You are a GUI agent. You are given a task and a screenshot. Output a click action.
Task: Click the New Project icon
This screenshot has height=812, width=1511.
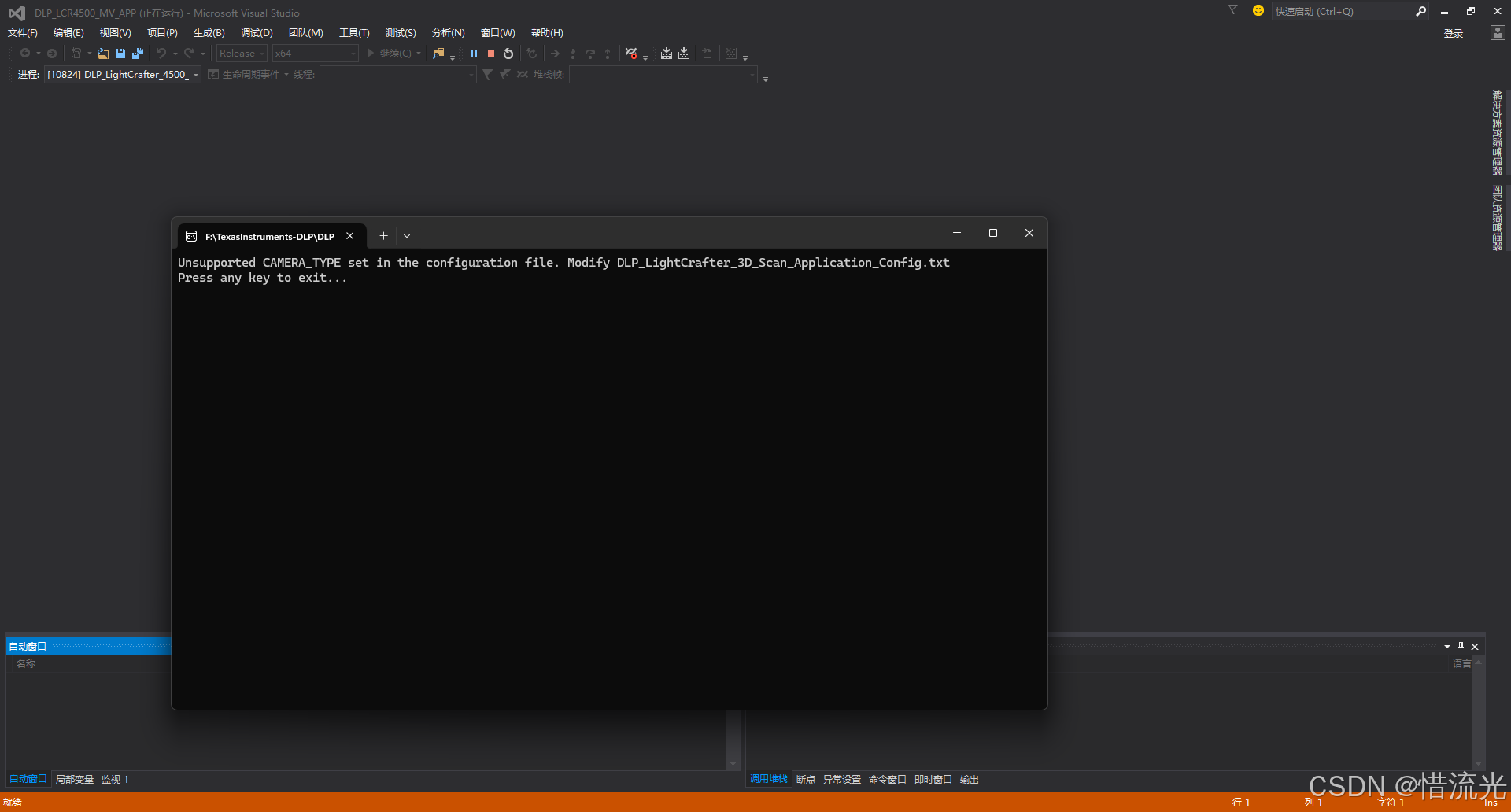point(76,54)
